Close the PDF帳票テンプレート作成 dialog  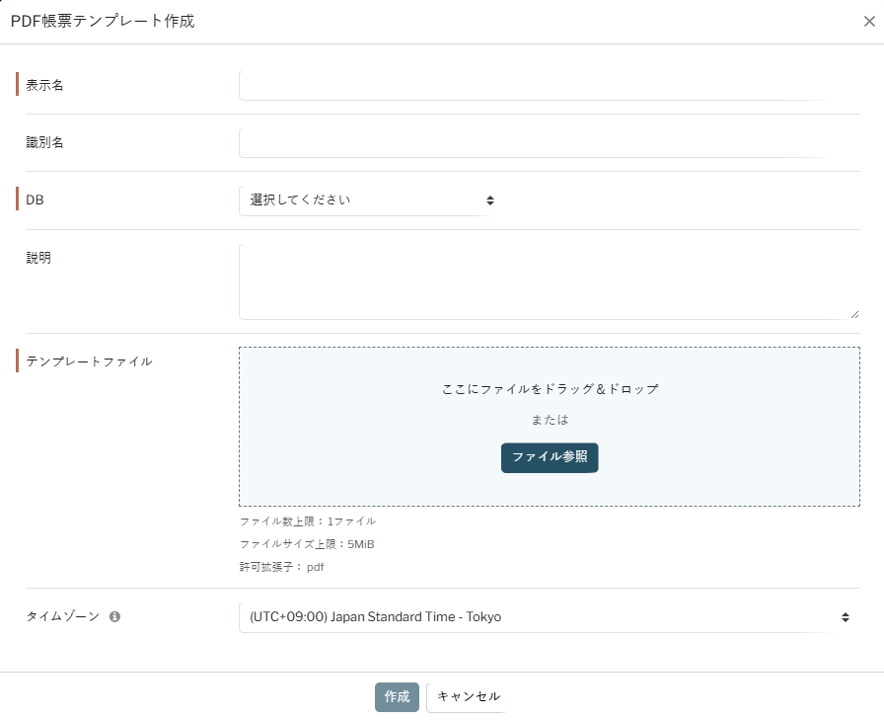pyautogui.click(x=869, y=22)
